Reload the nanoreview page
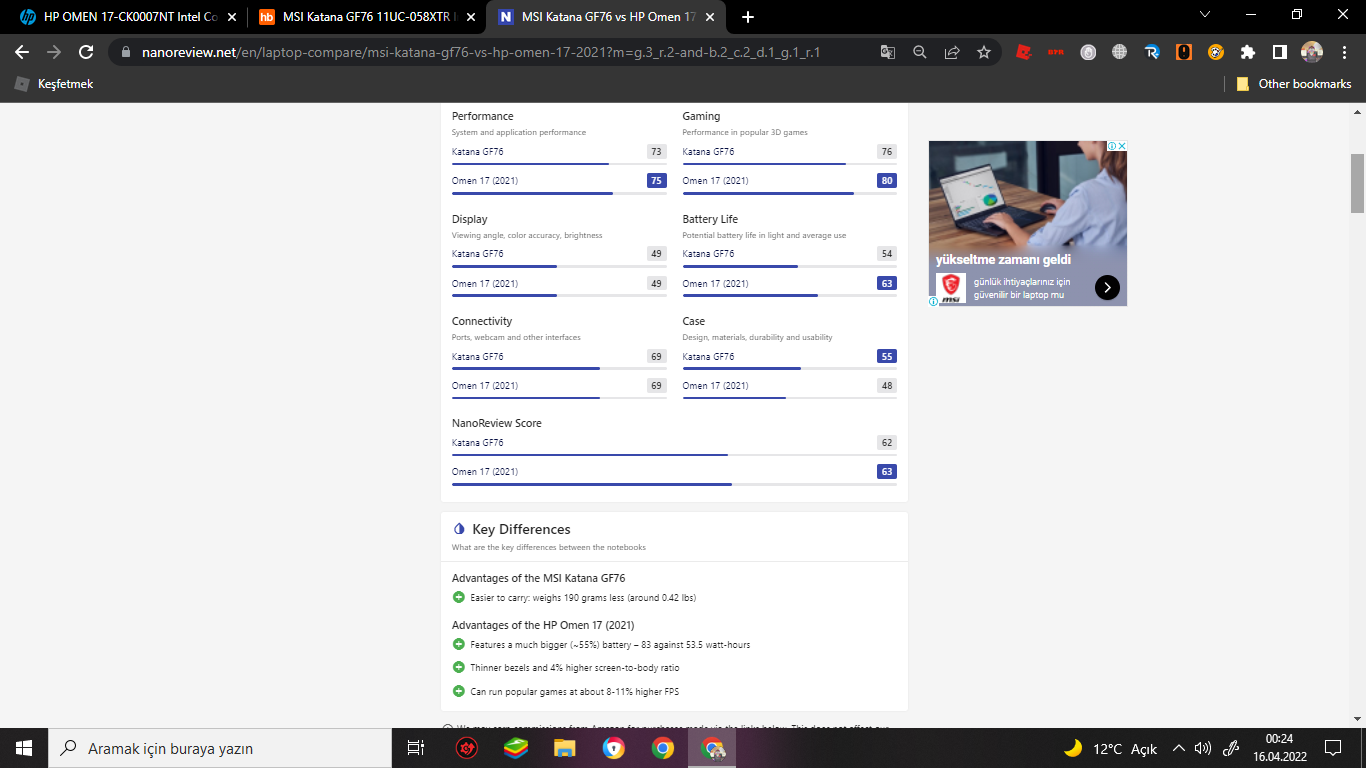Image resolution: width=1366 pixels, height=768 pixels. (x=86, y=52)
